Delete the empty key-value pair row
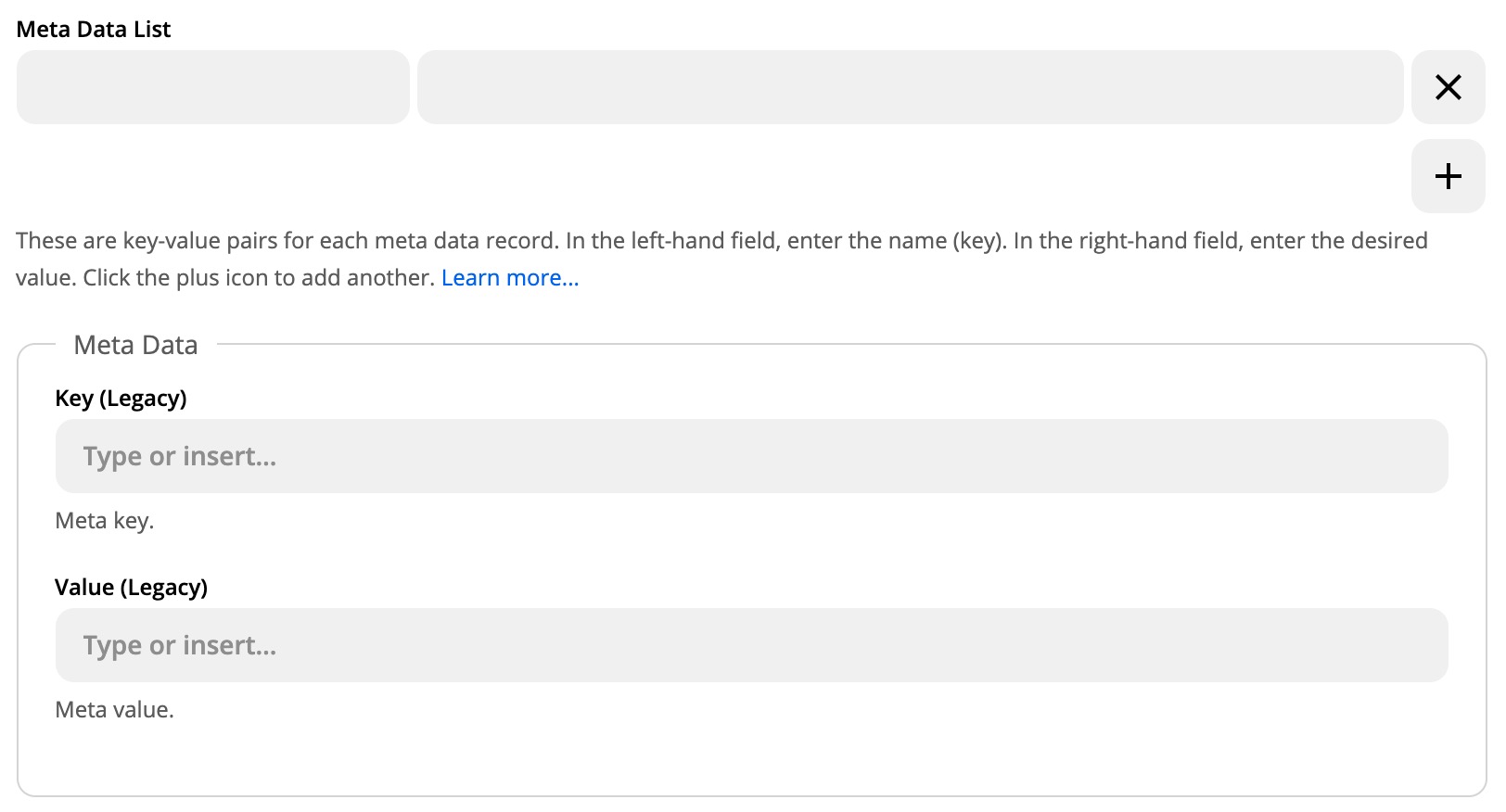This screenshot has height=812, width=1506. click(1448, 87)
